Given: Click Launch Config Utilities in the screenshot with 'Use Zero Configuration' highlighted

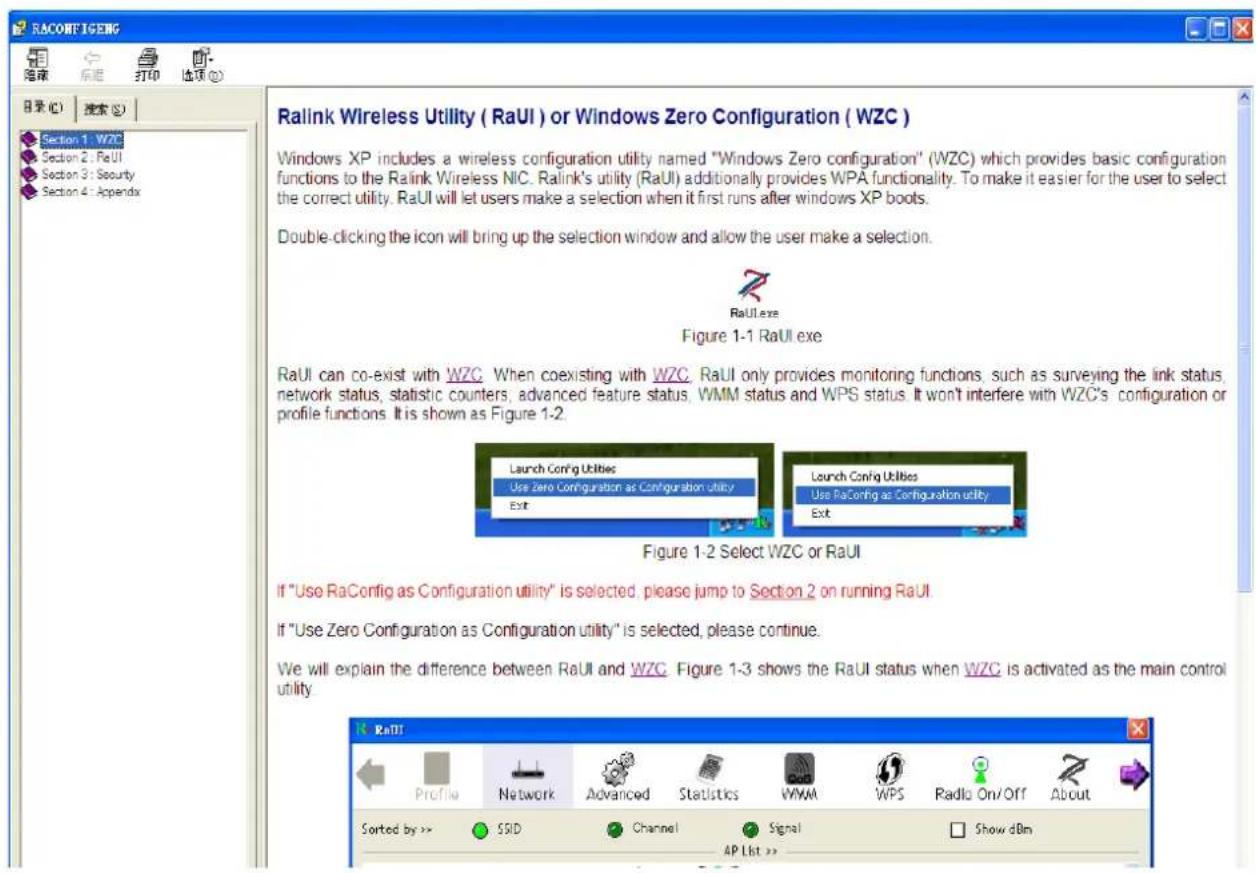Looking at the screenshot, I should pyautogui.click(x=563, y=468).
